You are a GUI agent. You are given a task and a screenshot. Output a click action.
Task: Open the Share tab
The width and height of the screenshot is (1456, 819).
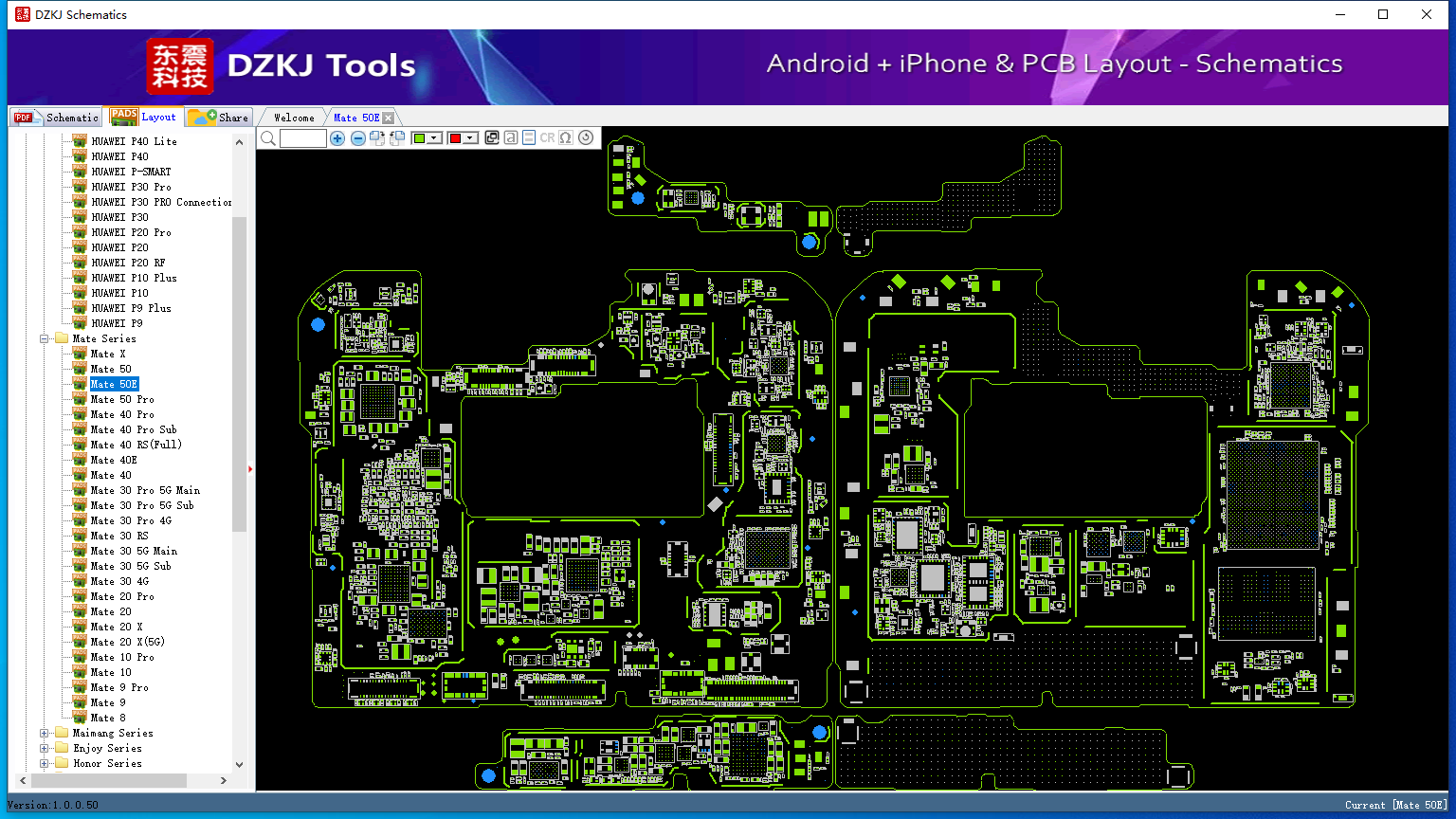[218, 118]
